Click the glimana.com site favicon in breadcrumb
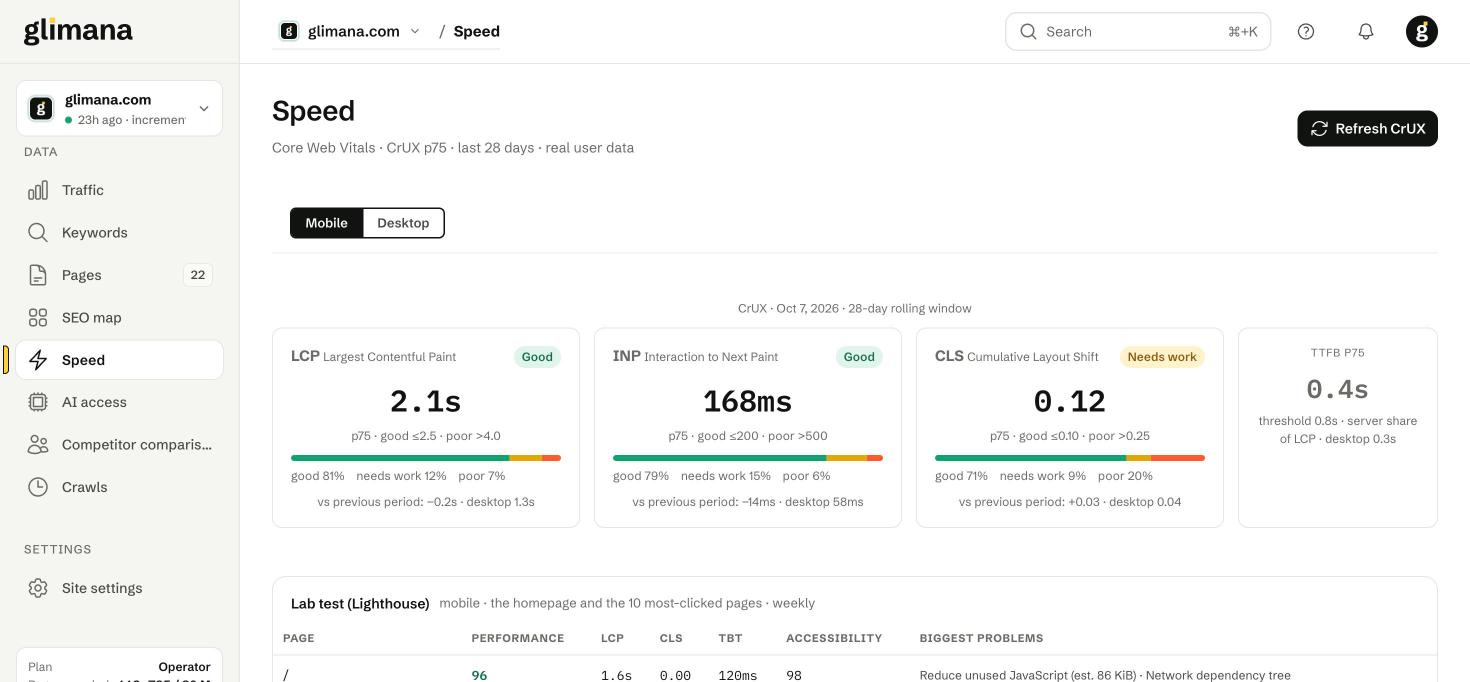This screenshot has height=682, width=1470. [x=289, y=31]
